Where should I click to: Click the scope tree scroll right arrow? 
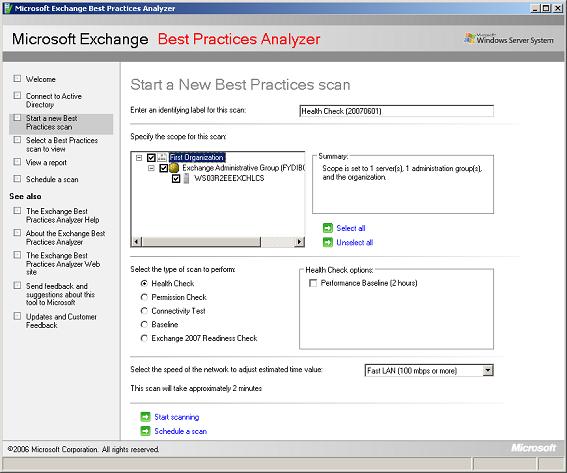tap(299, 242)
